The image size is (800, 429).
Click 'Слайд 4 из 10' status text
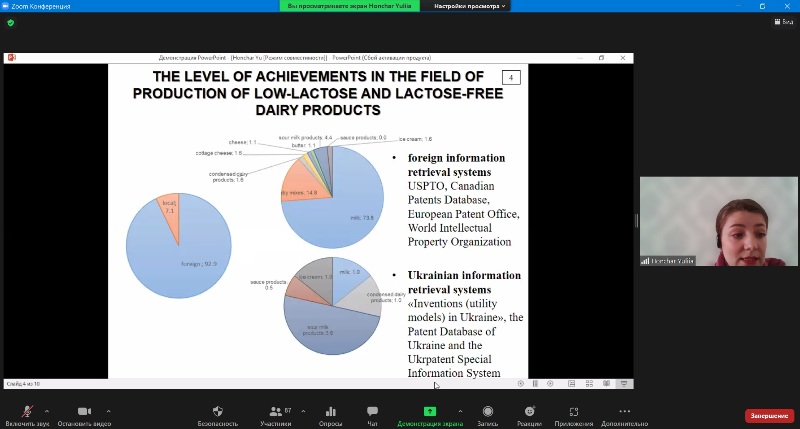coord(23,384)
